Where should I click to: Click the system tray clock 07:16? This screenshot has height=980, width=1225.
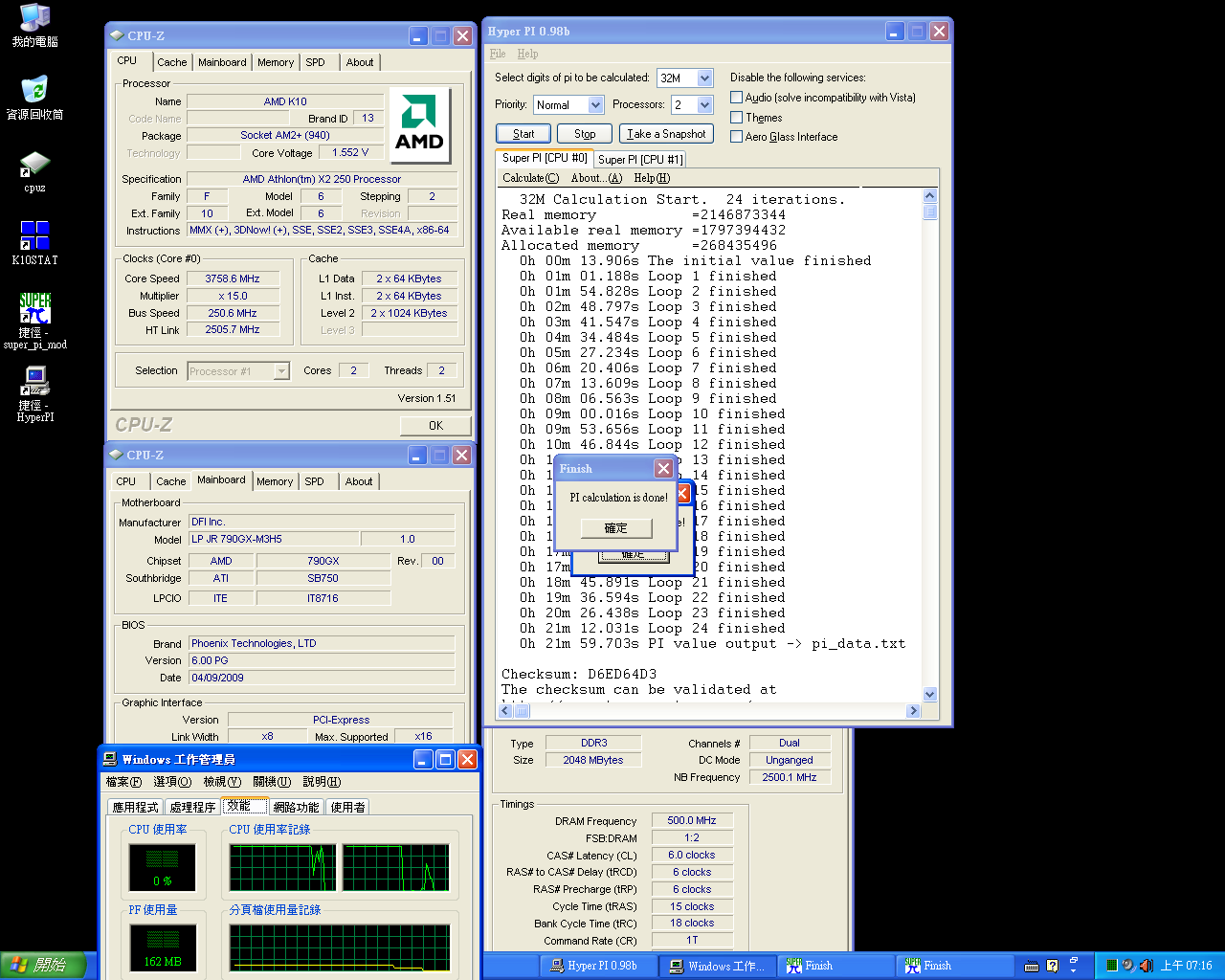1186,966
